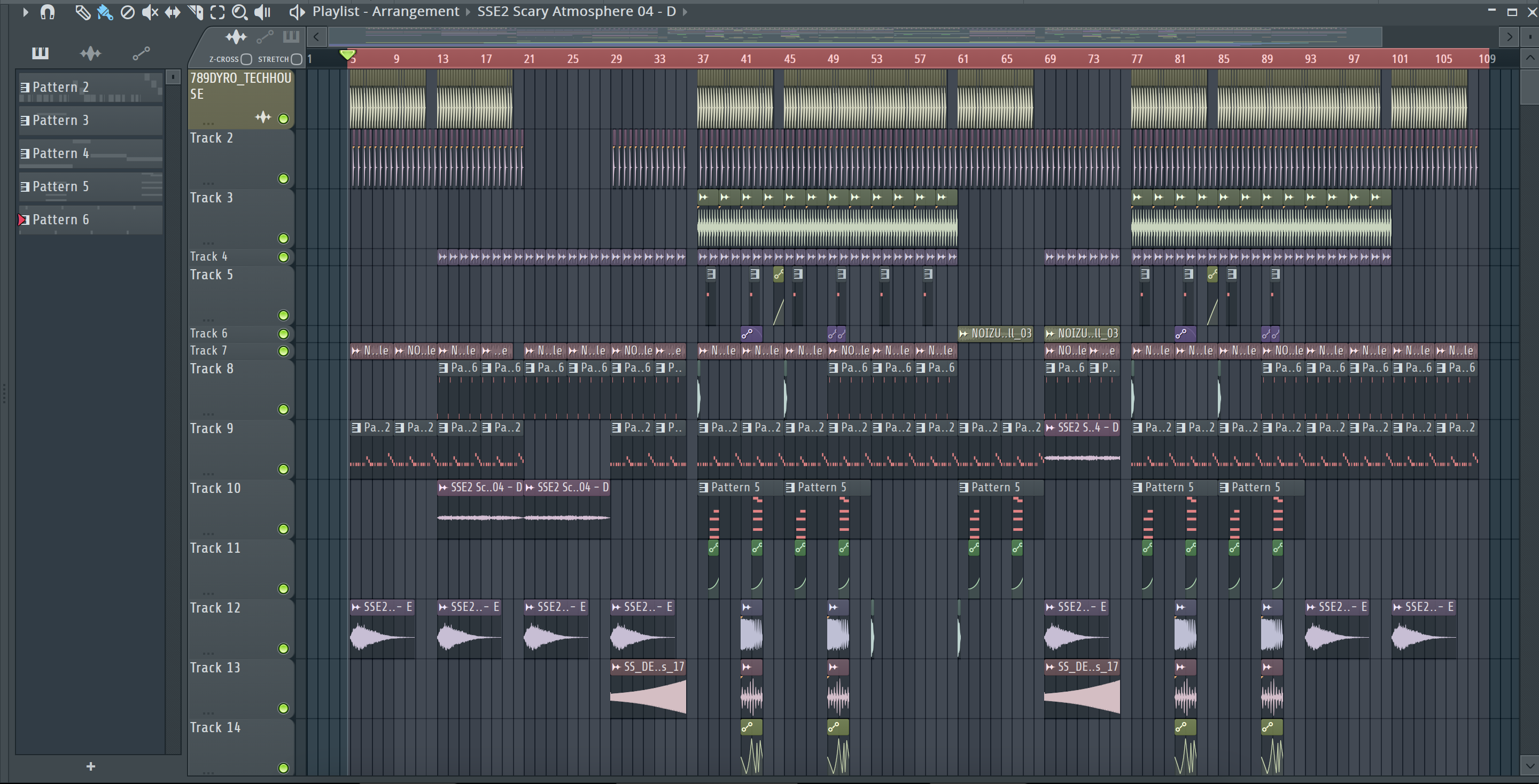This screenshot has width=1539, height=784.
Task: Select the Track 13 header
Action: click(x=241, y=688)
